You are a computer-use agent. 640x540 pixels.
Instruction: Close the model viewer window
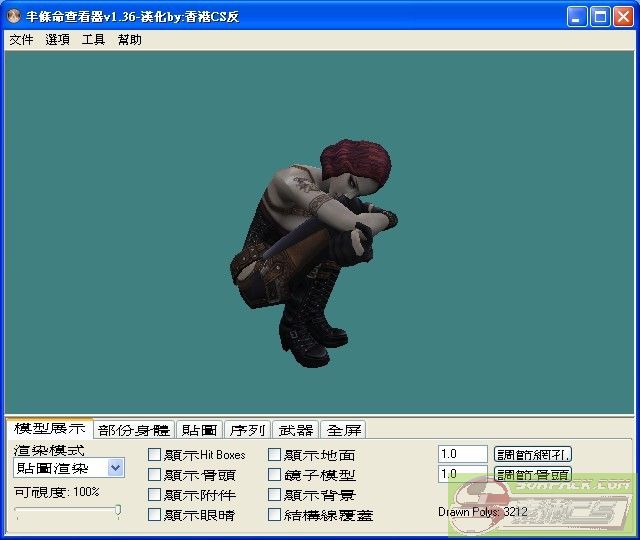pos(623,17)
